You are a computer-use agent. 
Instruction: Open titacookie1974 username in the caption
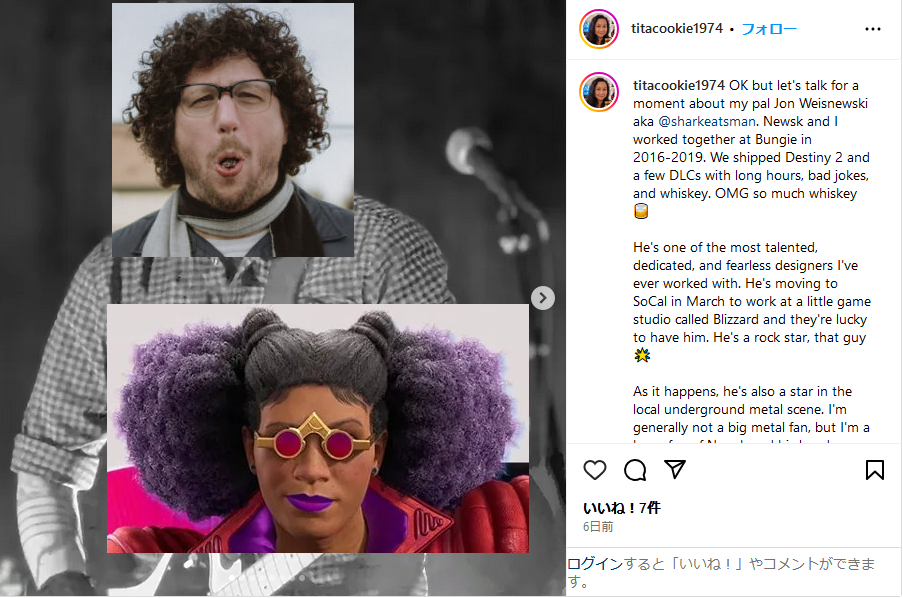pos(678,85)
